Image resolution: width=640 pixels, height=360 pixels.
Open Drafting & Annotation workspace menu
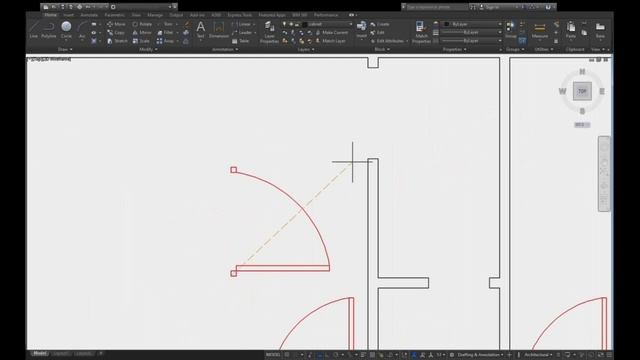(x=480, y=355)
